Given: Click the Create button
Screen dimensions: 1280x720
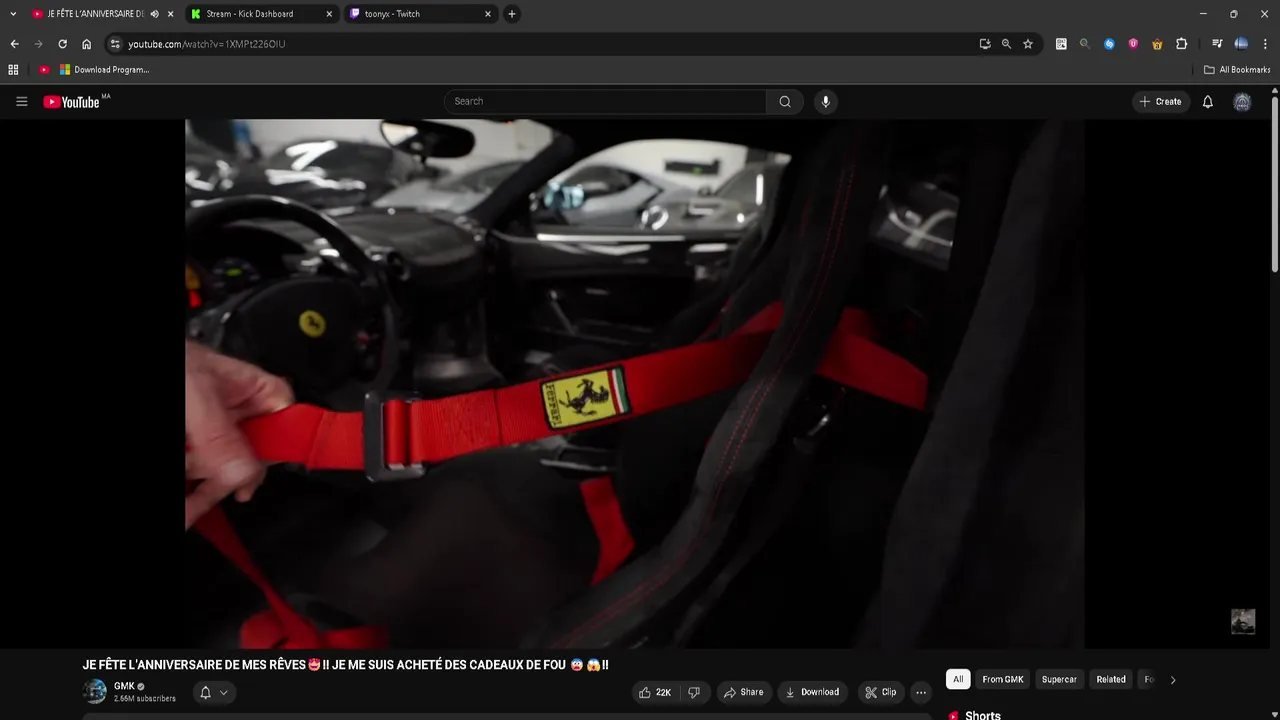Looking at the screenshot, I should pyautogui.click(x=1161, y=101).
